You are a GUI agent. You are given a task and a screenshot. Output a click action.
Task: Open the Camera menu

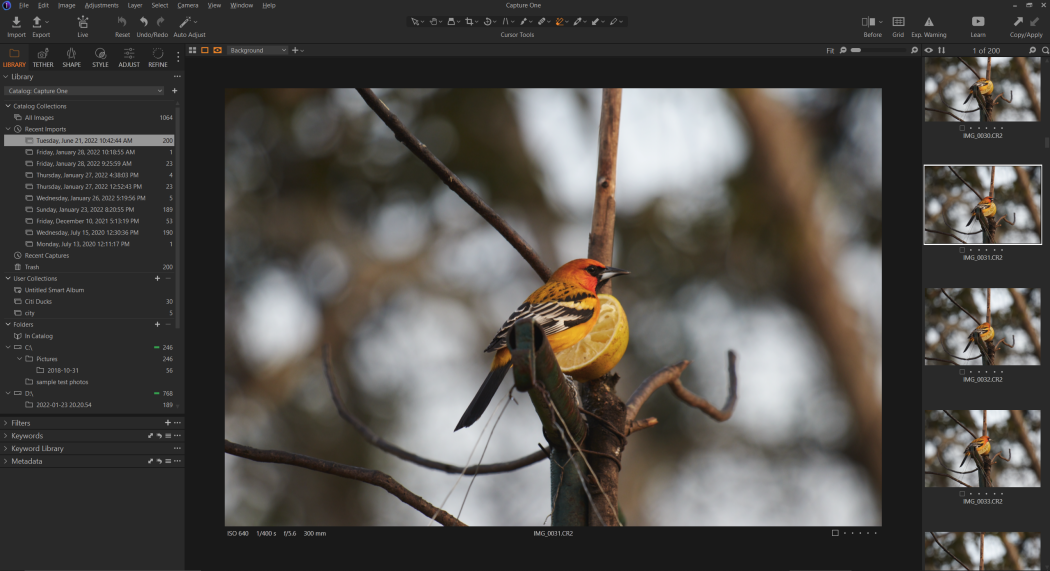pos(188,5)
